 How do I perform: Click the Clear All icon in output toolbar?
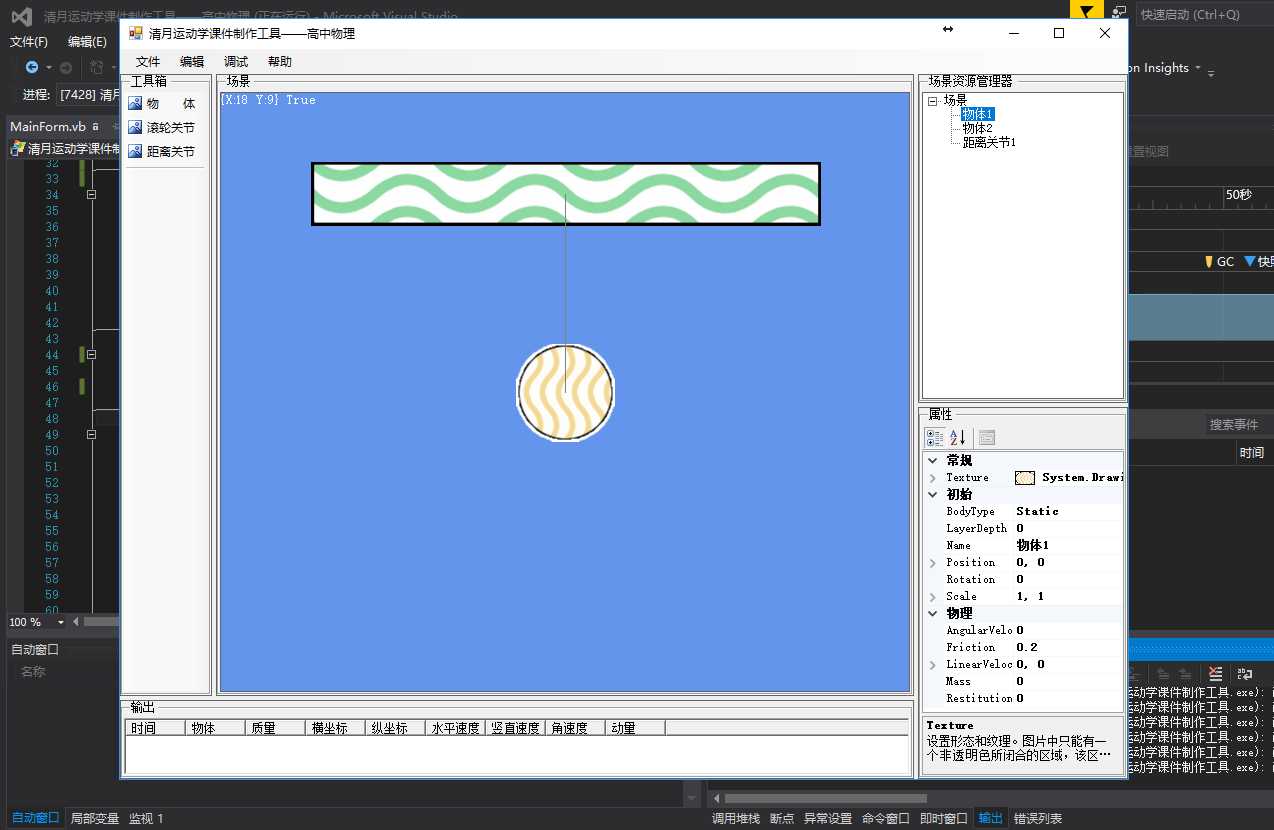click(x=1215, y=675)
